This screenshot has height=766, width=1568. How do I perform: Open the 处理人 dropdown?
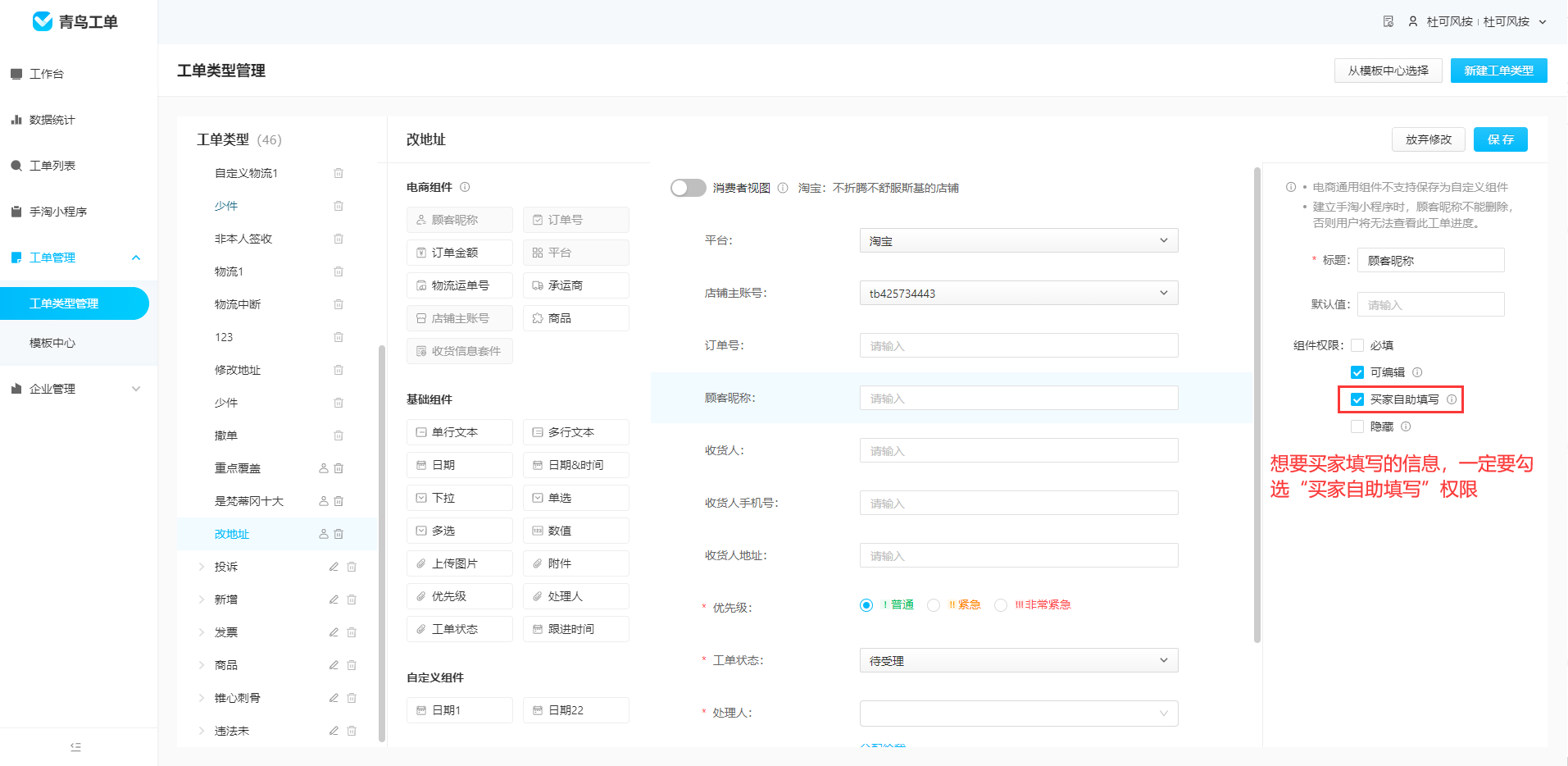[1019, 714]
